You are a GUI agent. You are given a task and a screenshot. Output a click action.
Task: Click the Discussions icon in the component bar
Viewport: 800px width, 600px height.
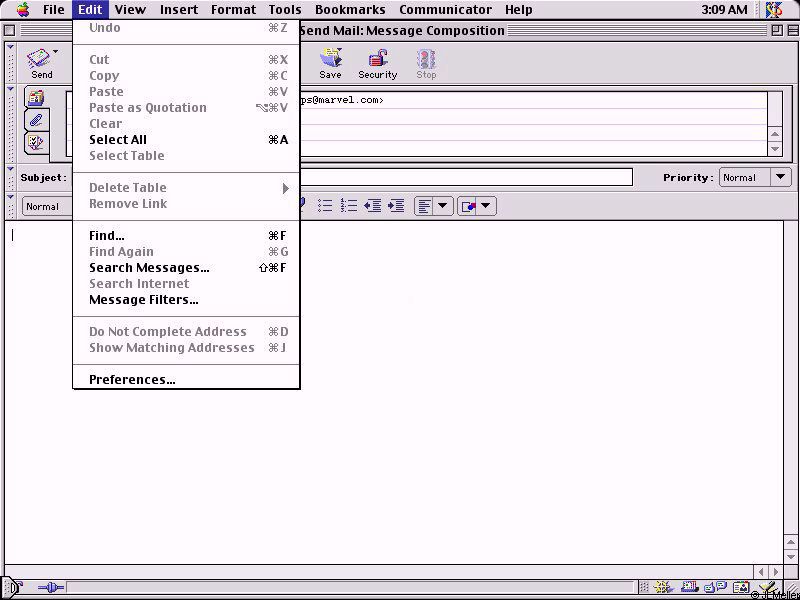pyautogui.click(x=714, y=587)
